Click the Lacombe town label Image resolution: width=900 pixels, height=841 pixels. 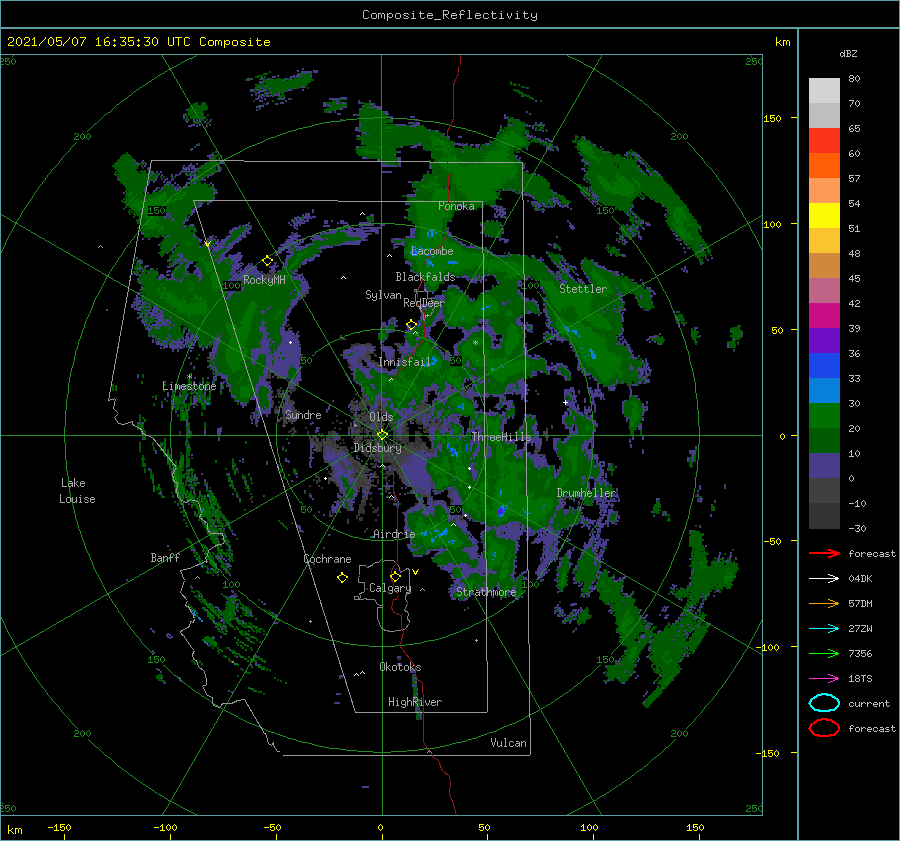click(432, 251)
